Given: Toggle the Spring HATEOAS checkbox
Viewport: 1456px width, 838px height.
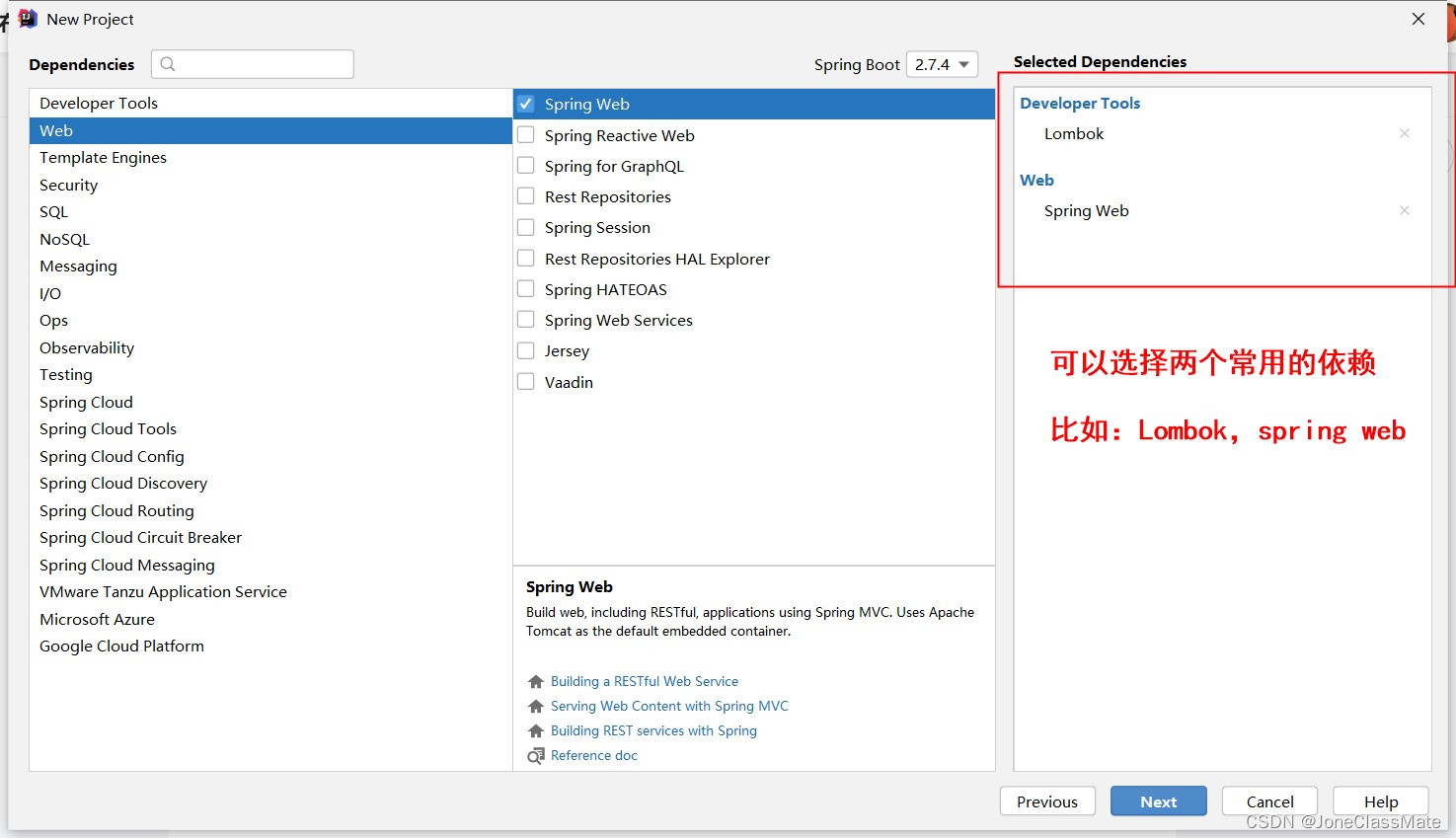Looking at the screenshot, I should 526,289.
